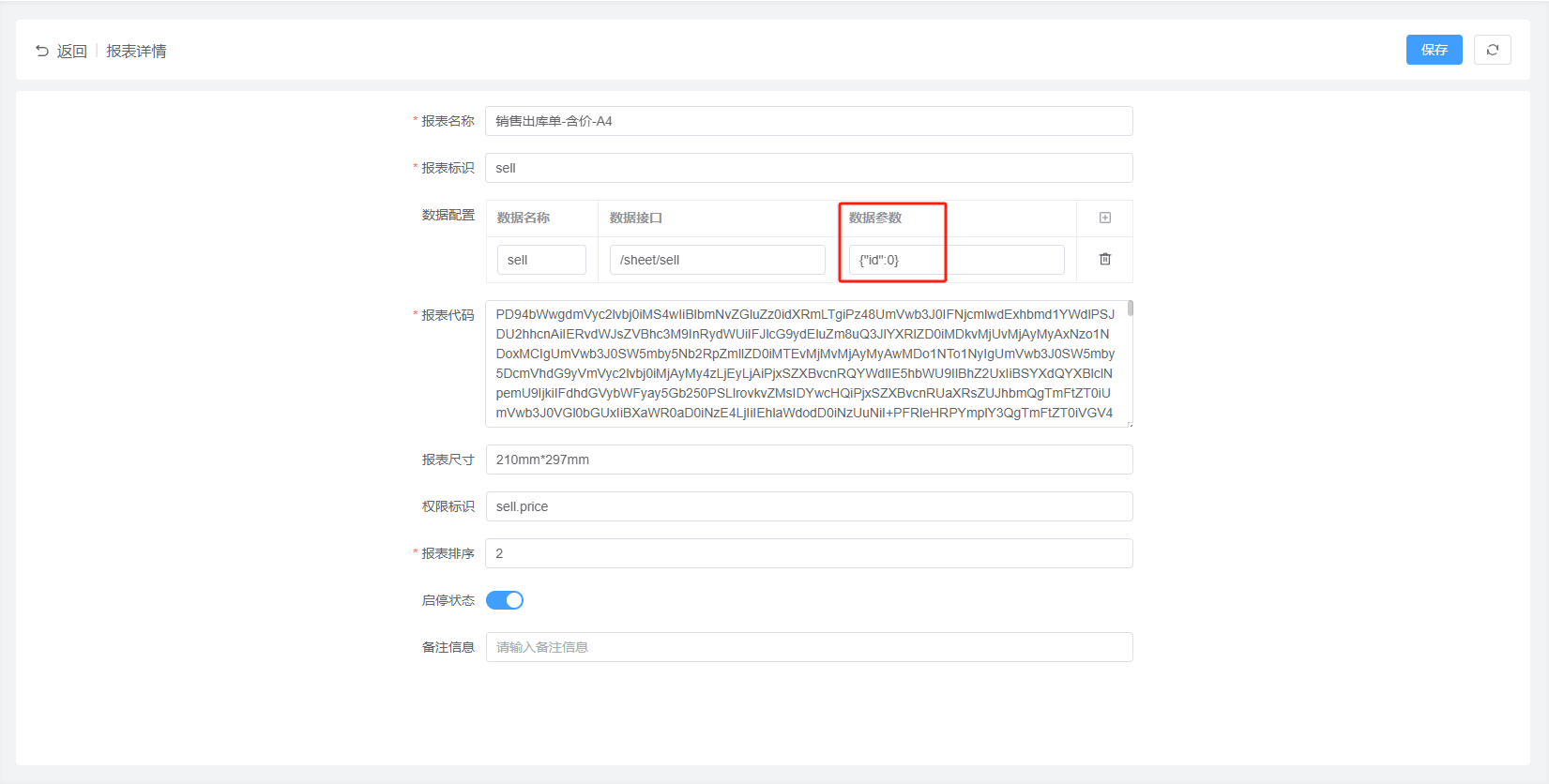Click the 数据配置 label

(448, 215)
